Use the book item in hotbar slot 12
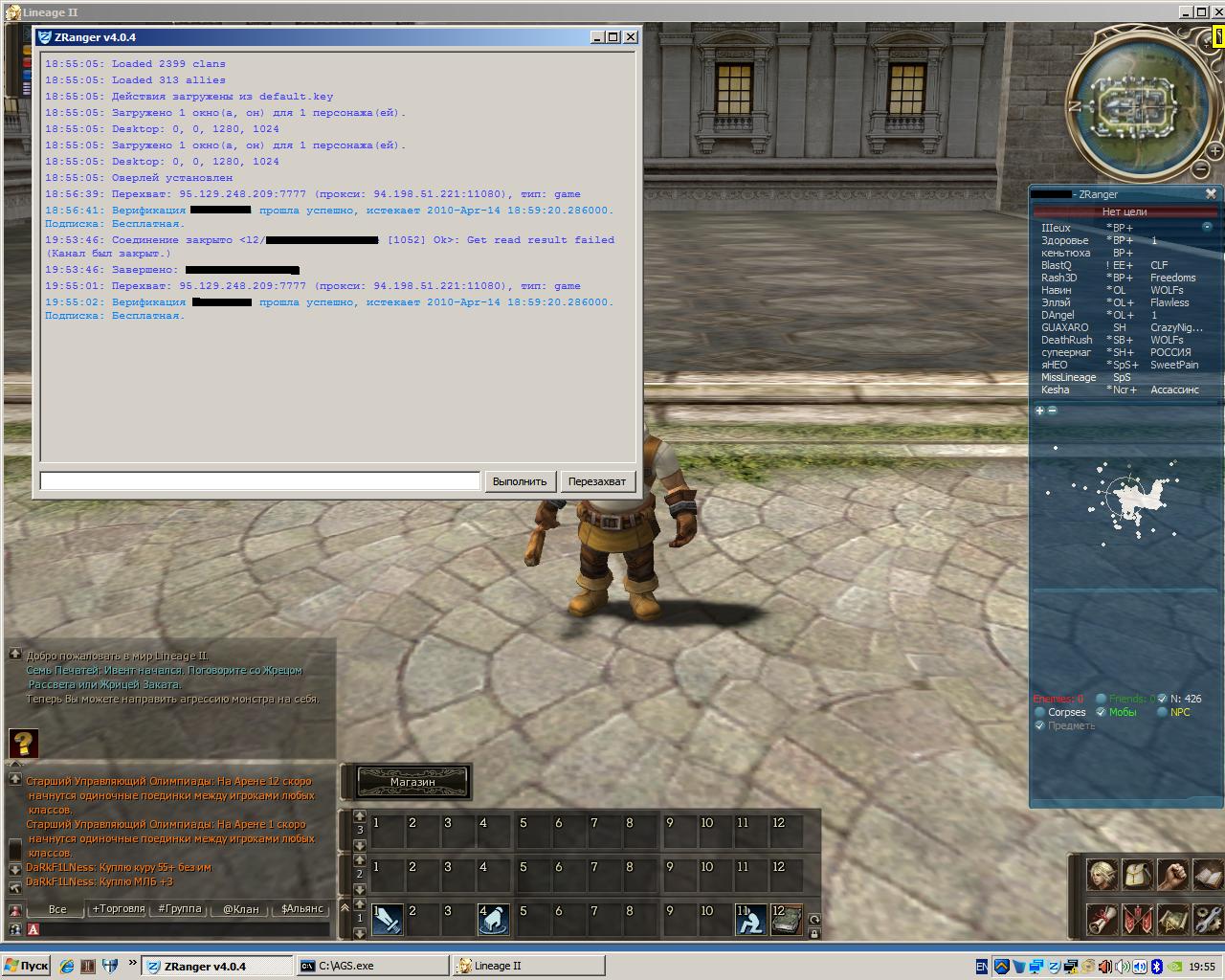This screenshot has width=1225, height=980. tap(787, 920)
